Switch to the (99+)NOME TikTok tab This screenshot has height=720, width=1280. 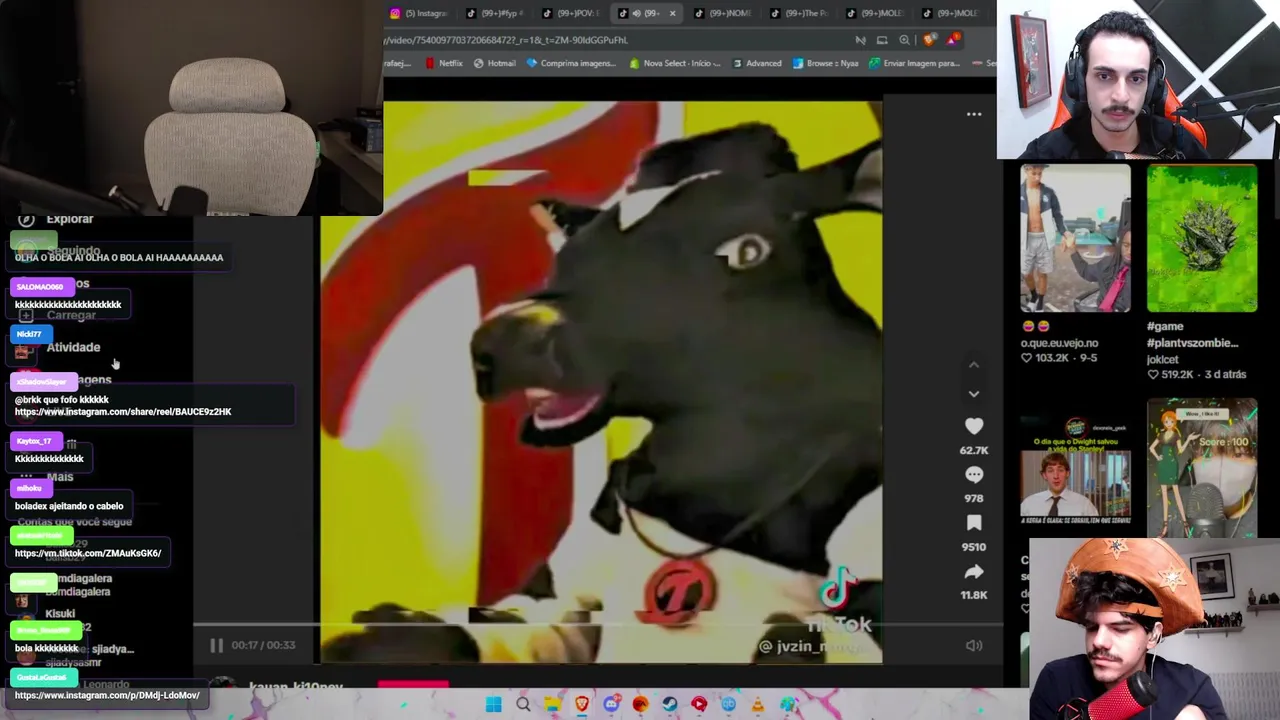tap(724, 13)
